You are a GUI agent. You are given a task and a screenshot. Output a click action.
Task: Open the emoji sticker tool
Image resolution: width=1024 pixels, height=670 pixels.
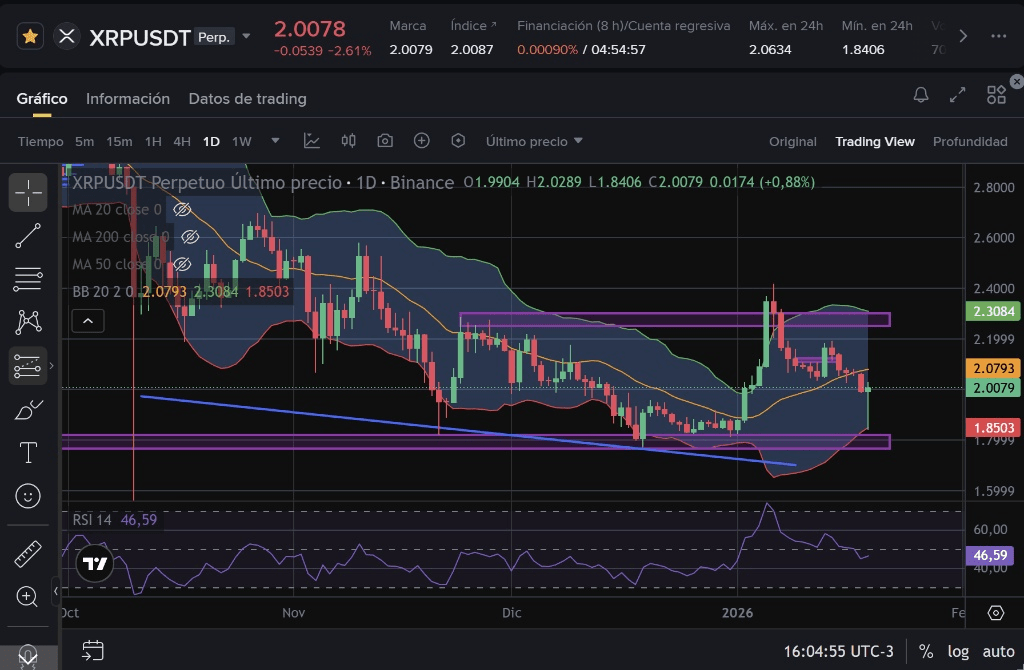pyautogui.click(x=28, y=495)
